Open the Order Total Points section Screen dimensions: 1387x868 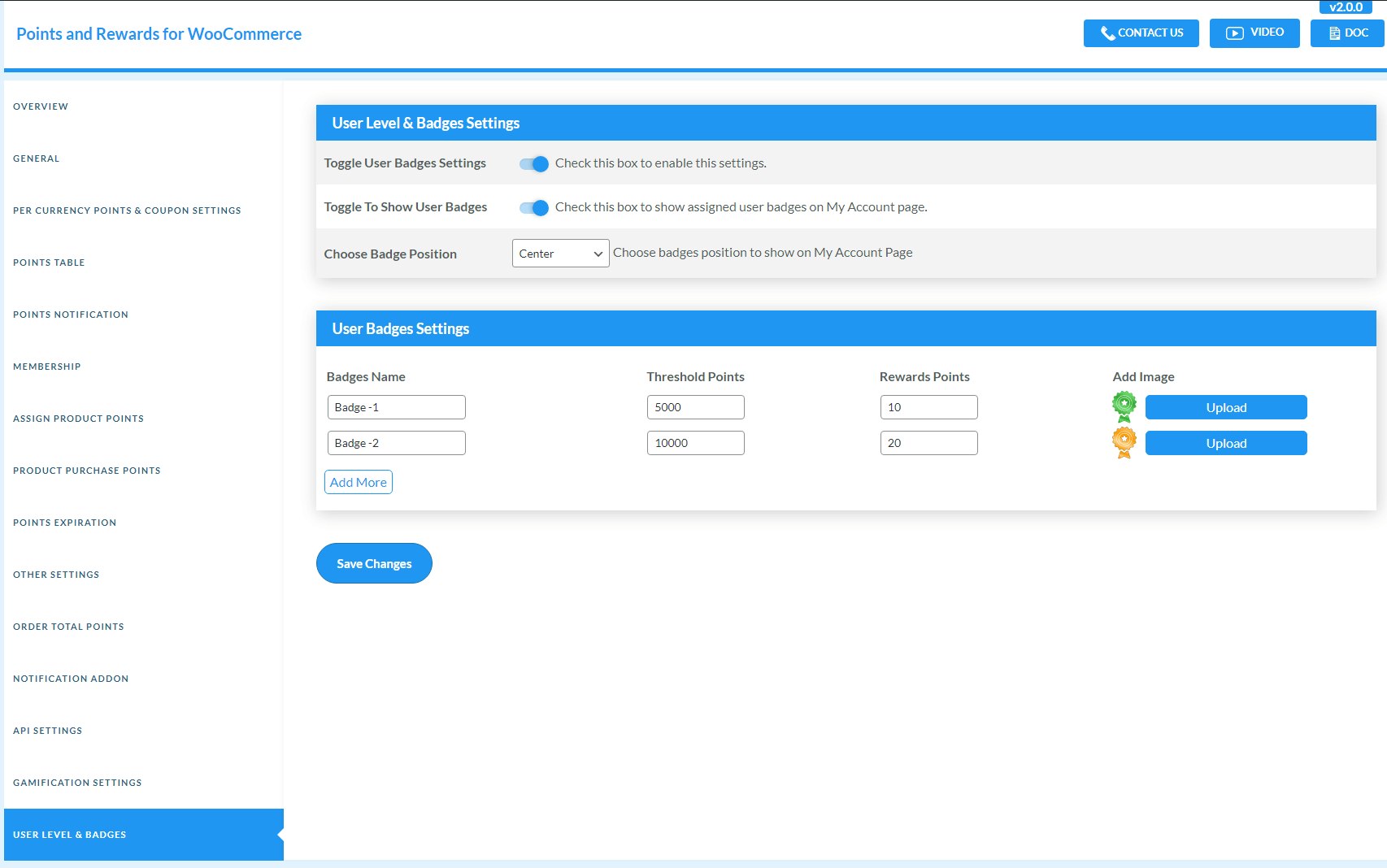68,627
